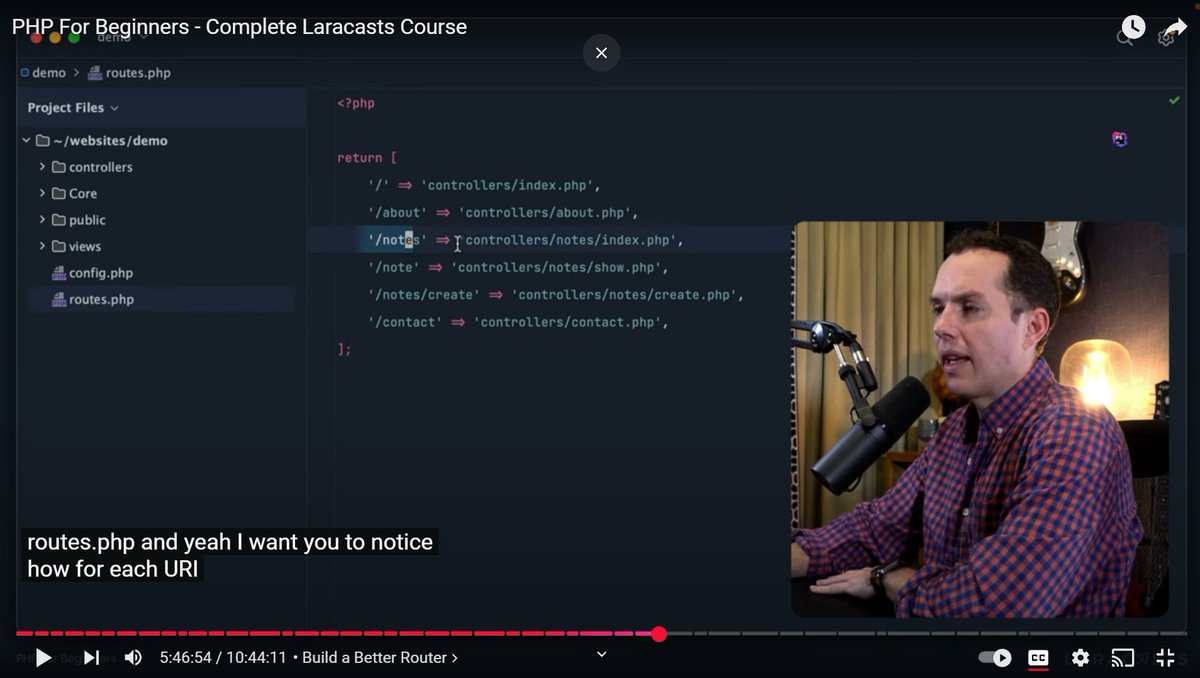
Task: Select the Core folder icon
Action: tap(59, 194)
